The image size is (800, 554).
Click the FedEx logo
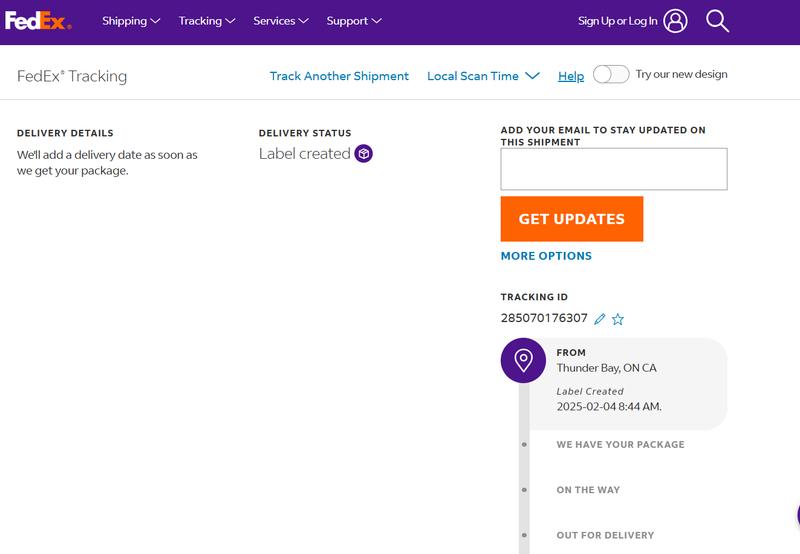pyautogui.click(x=38, y=20)
